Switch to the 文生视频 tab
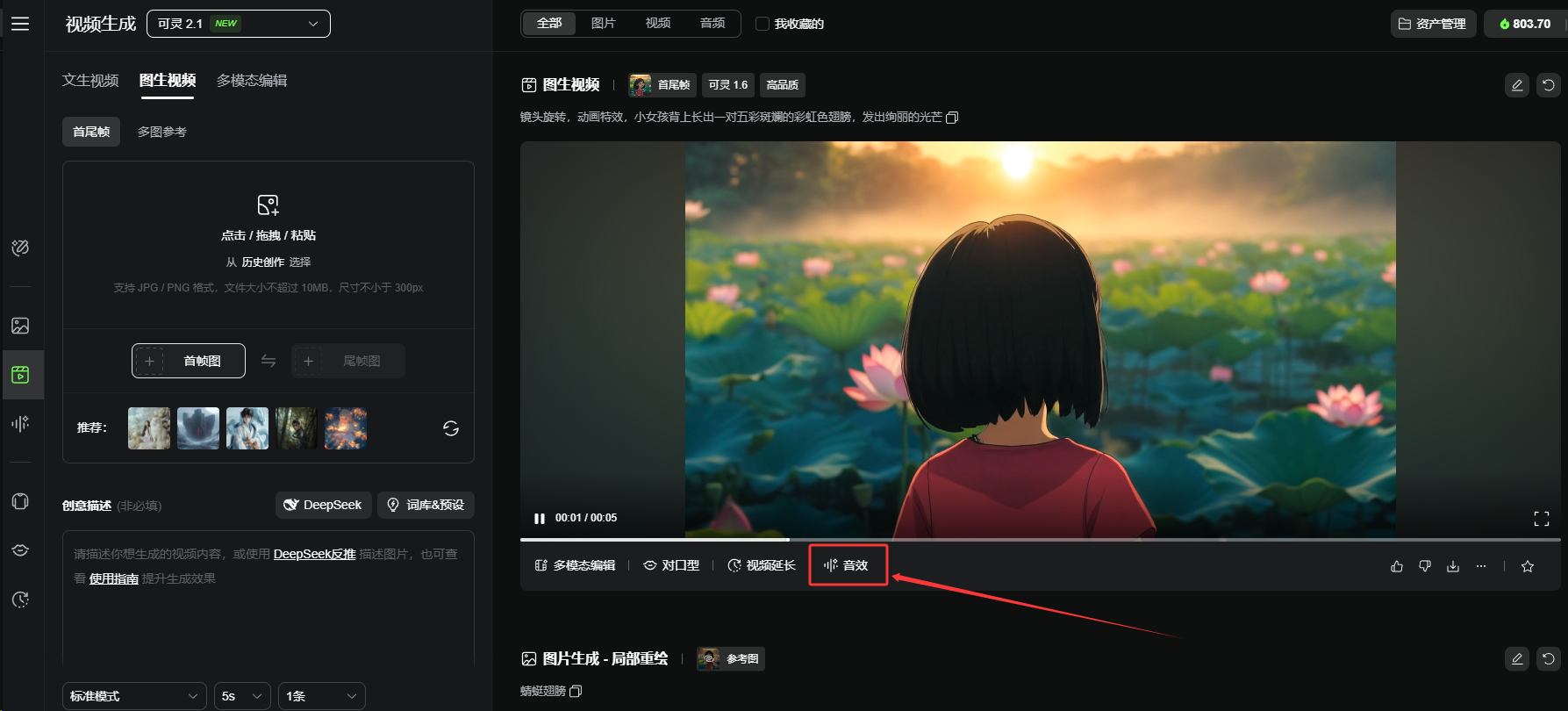 [90, 81]
